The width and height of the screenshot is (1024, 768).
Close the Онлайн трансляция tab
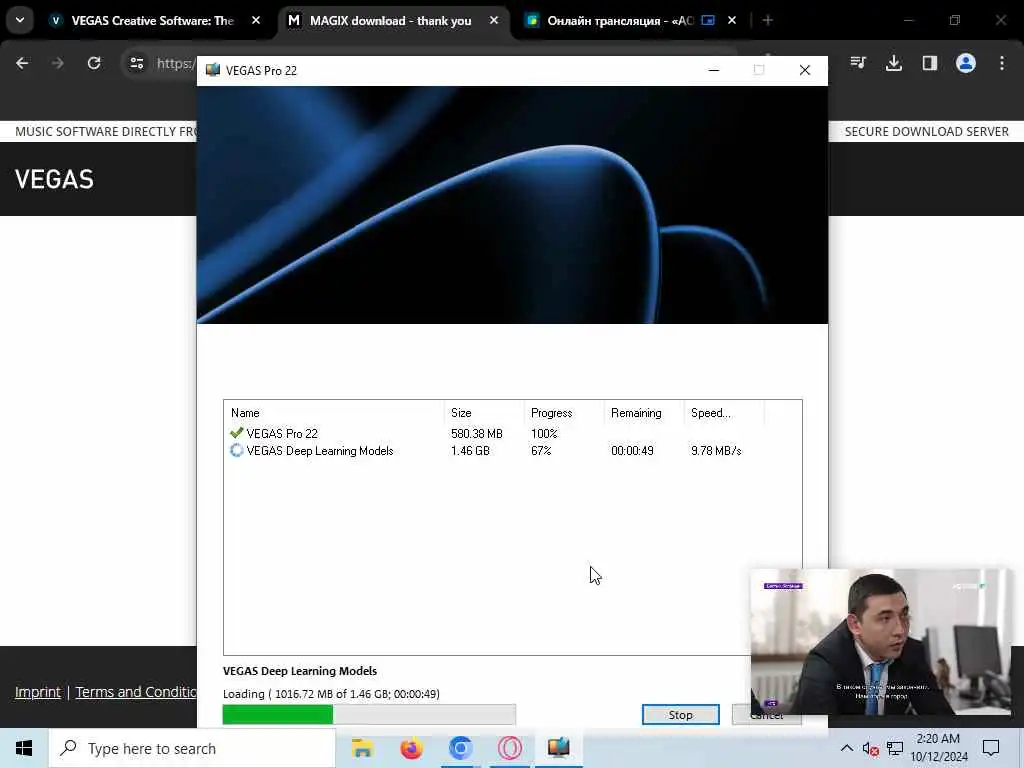pos(732,21)
